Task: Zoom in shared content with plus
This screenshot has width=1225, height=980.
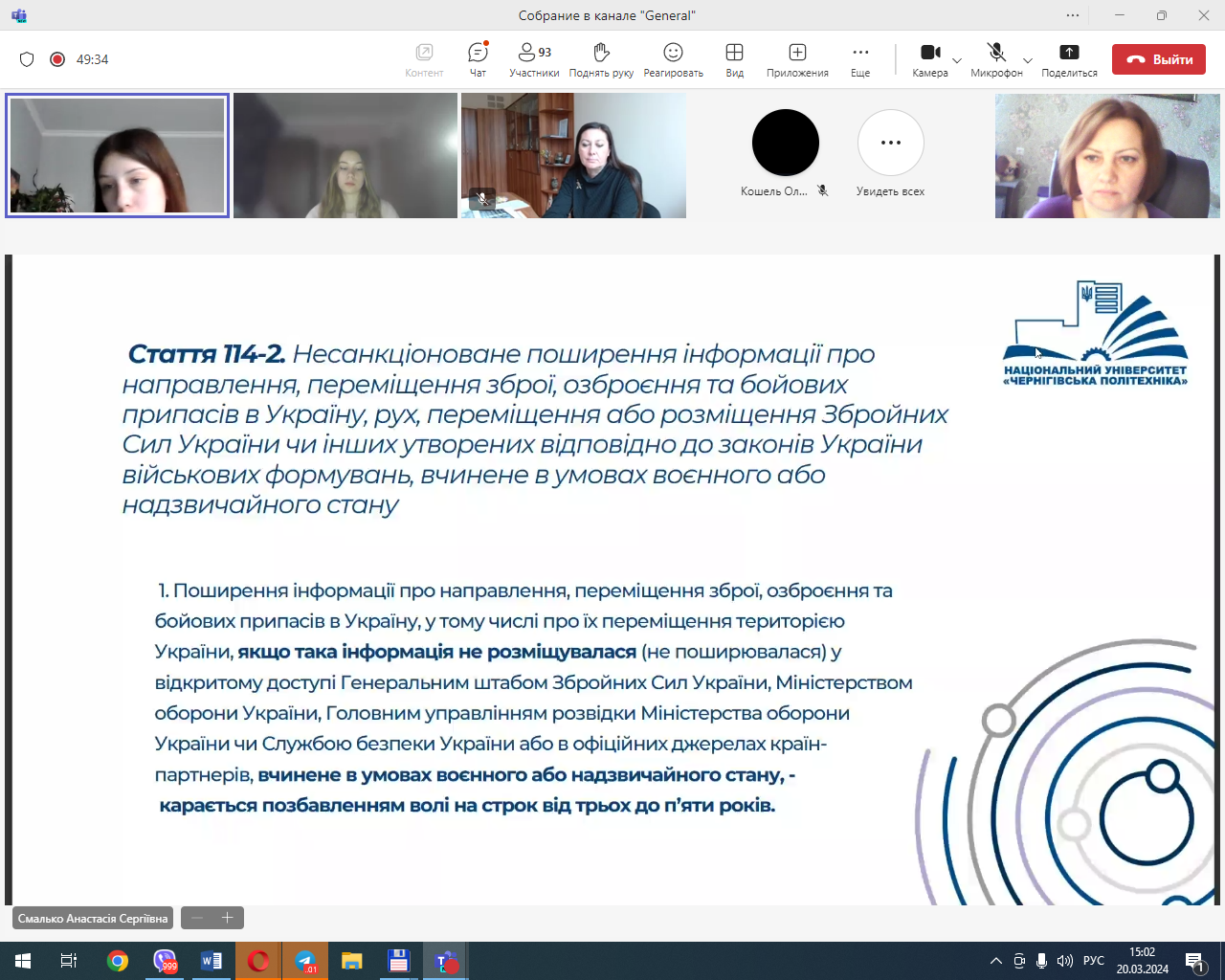Action: click(228, 918)
